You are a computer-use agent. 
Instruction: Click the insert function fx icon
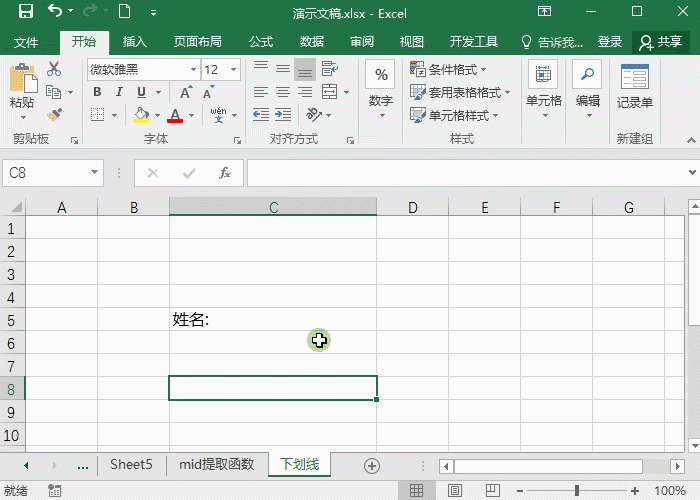tap(225, 173)
